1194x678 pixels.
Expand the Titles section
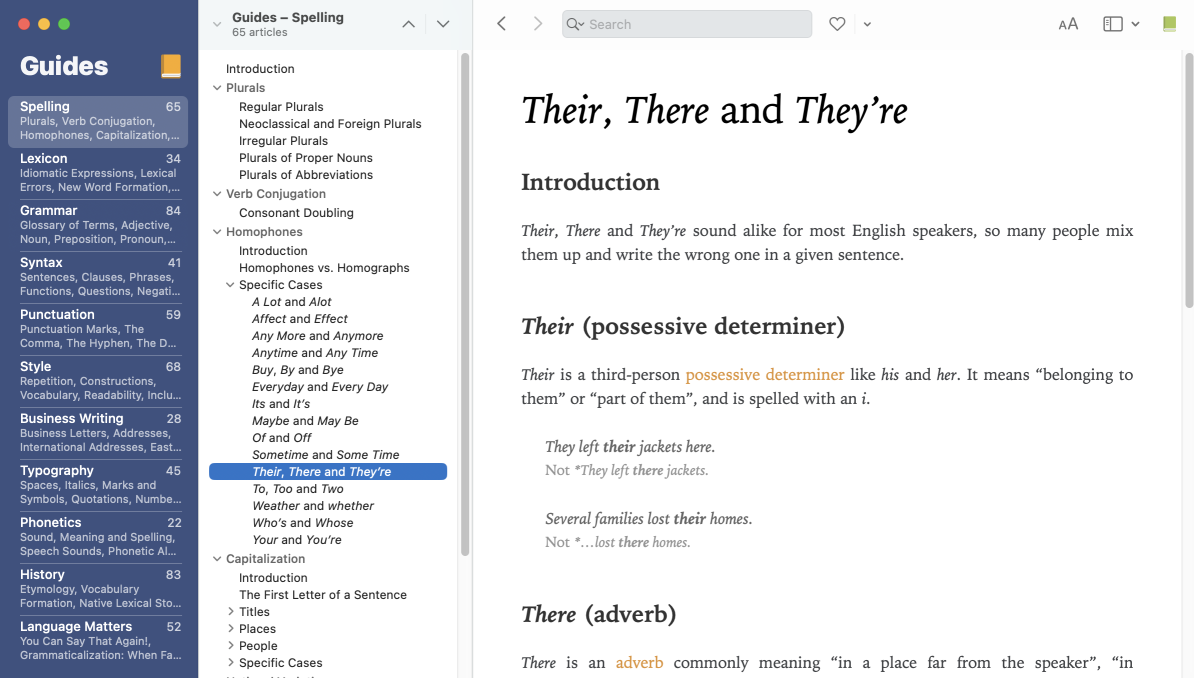(231, 612)
